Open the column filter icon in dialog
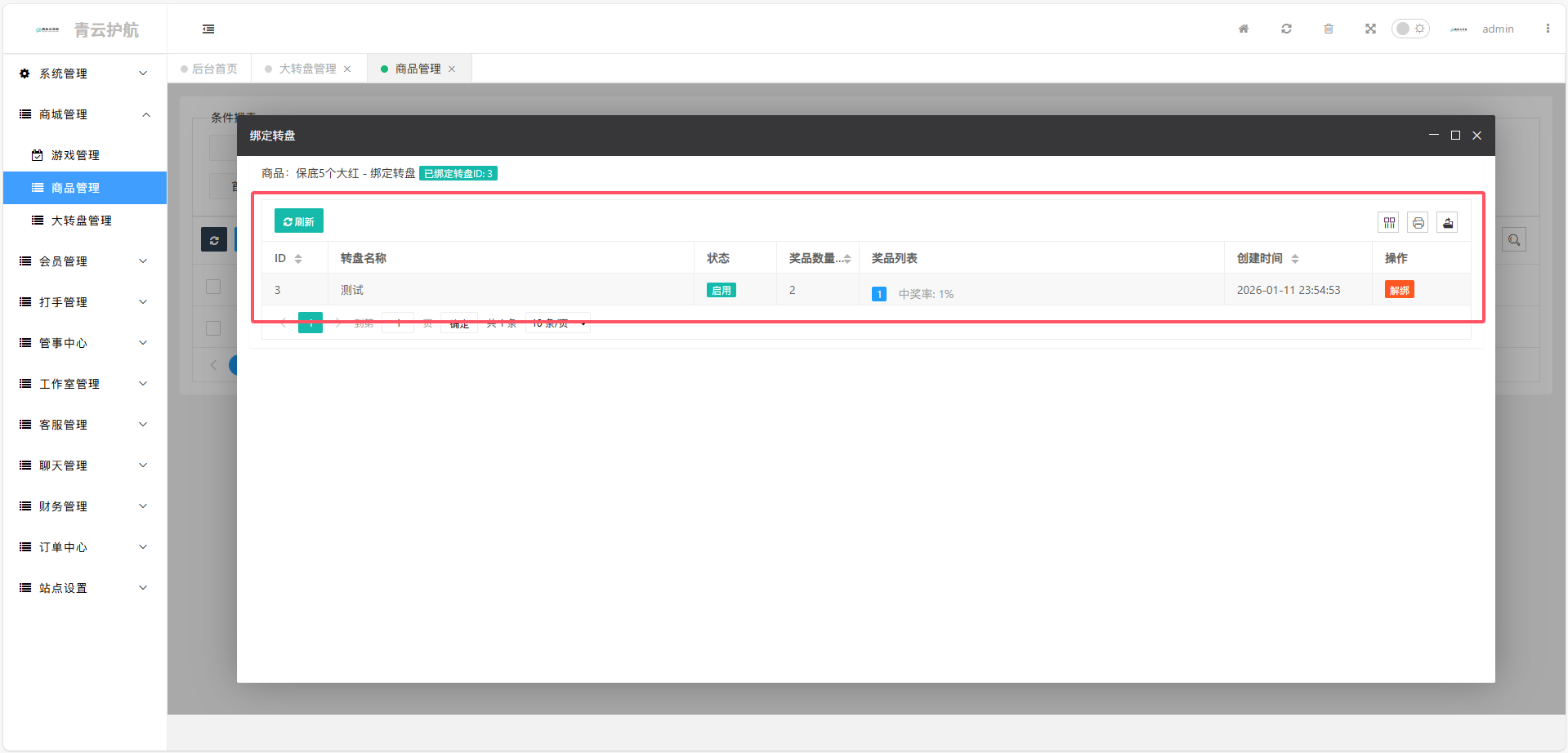Image resolution: width=1568 pixels, height=753 pixels. pos(1389,222)
